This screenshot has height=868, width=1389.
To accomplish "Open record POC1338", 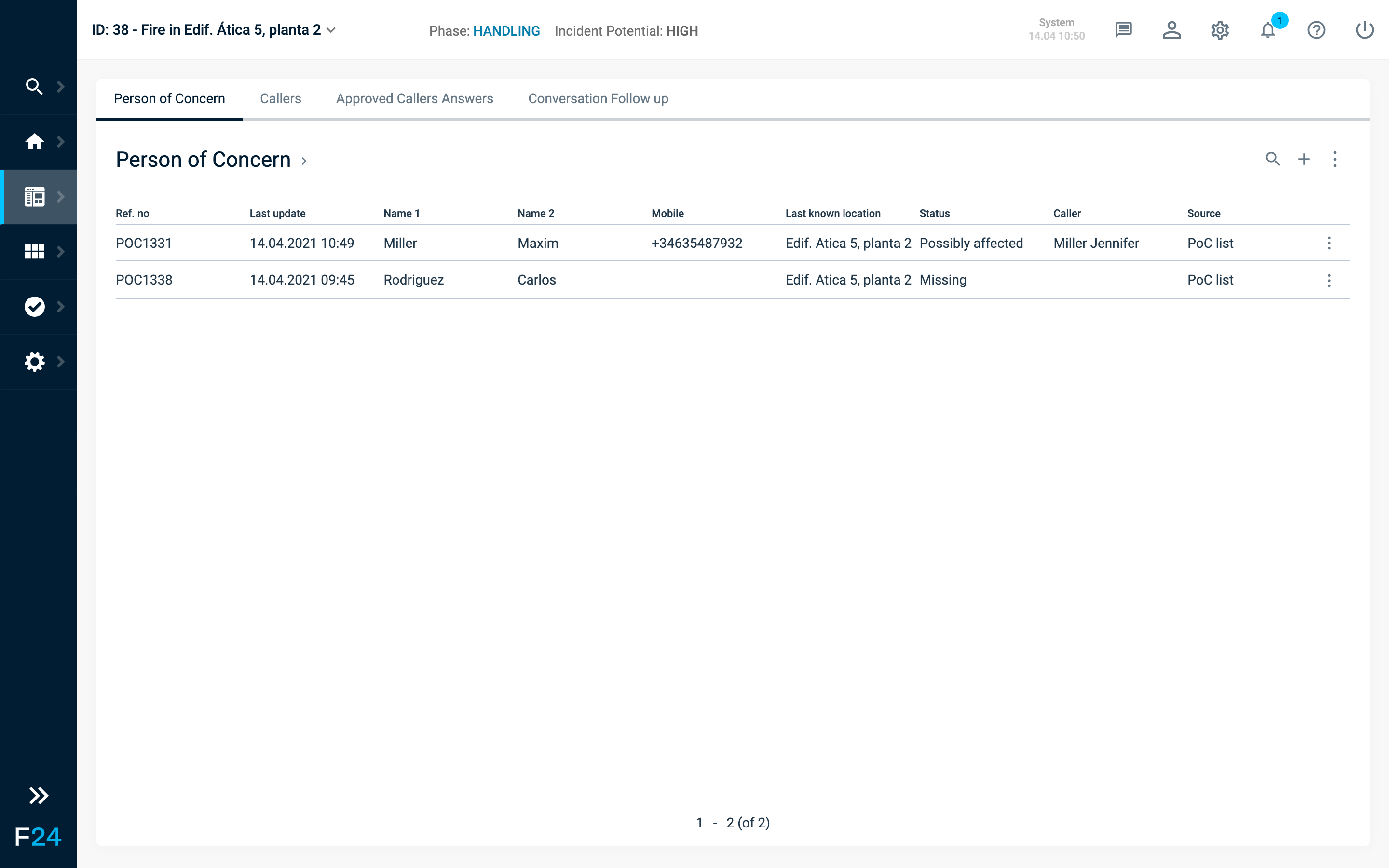I will [x=144, y=280].
